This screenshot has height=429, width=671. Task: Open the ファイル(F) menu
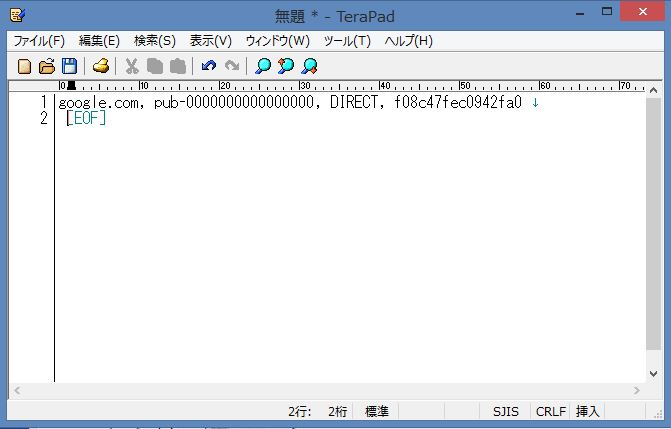pos(39,41)
